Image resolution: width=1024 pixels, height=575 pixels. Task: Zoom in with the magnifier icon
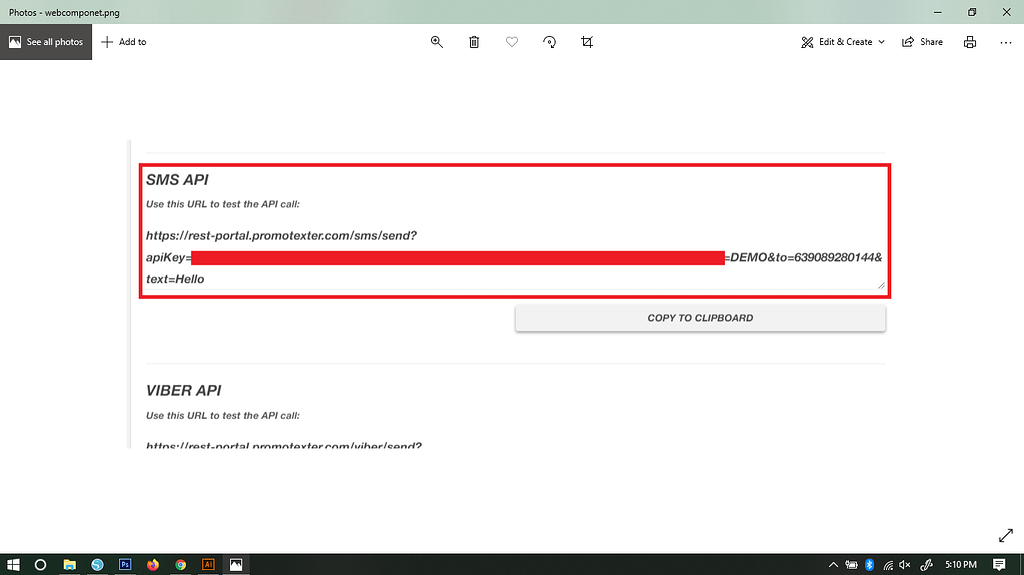click(x=437, y=42)
